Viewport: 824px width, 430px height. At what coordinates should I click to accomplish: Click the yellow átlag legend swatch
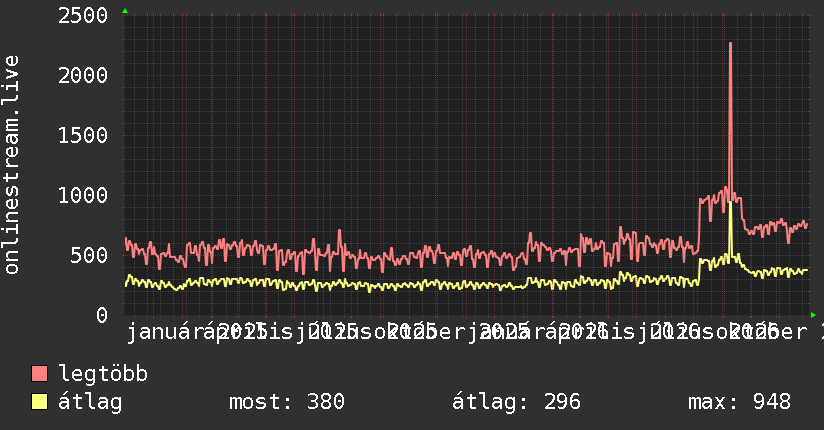coord(39,402)
